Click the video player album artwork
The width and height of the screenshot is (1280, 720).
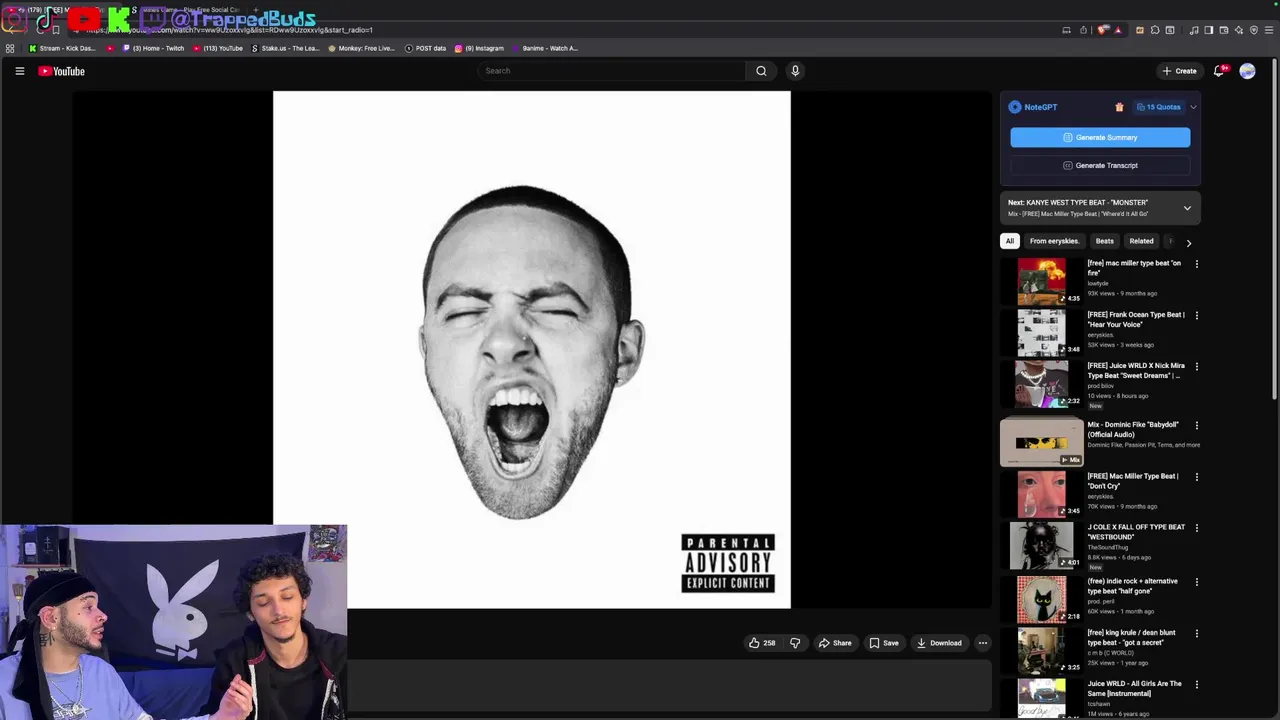pos(531,349)
